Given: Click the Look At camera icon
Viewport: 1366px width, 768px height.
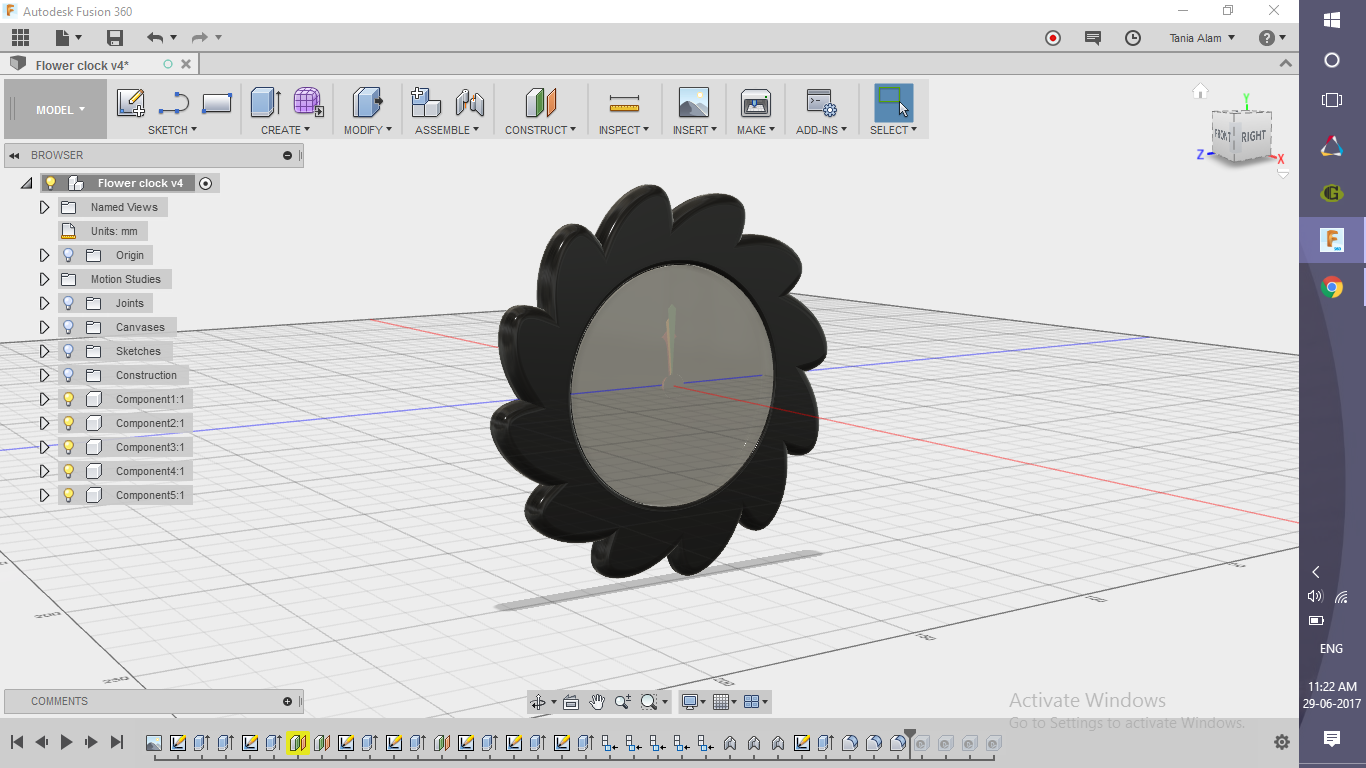Looking at the screenshot, I should click(571, 702).
